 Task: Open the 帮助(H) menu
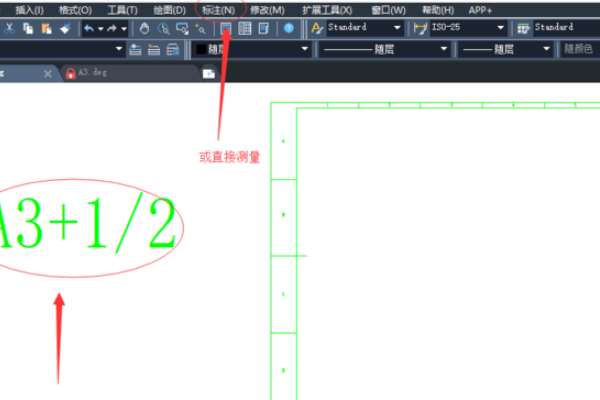point(438,10)
